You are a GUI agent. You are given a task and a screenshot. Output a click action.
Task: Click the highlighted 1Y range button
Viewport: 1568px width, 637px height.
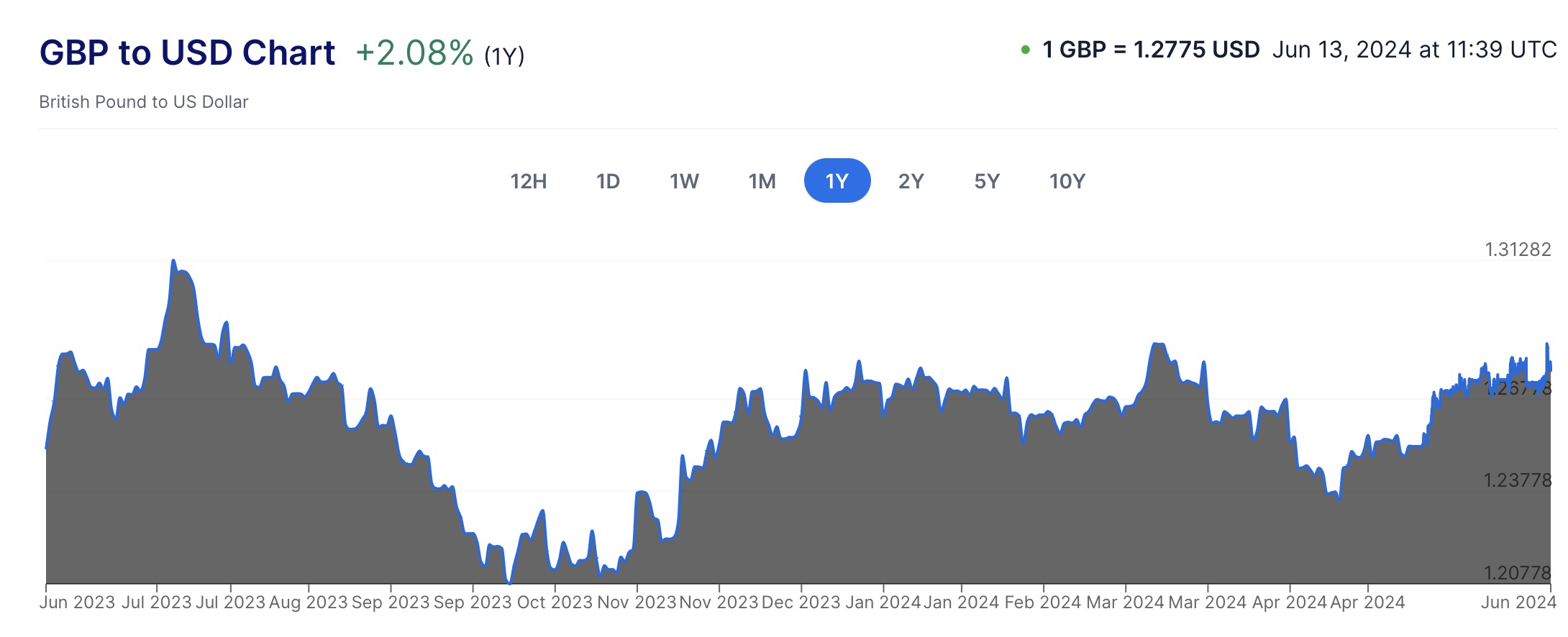pyautogui.click(x=837, y=181)
